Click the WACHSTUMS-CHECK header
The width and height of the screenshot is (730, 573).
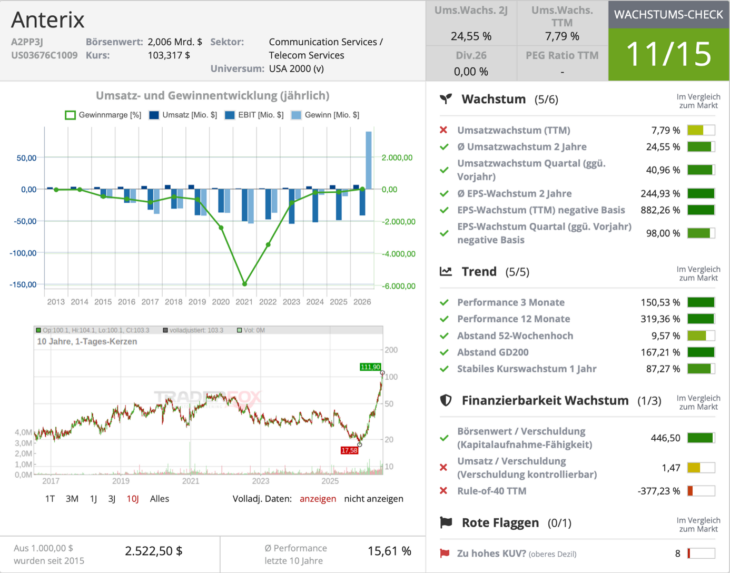point(669,14)
